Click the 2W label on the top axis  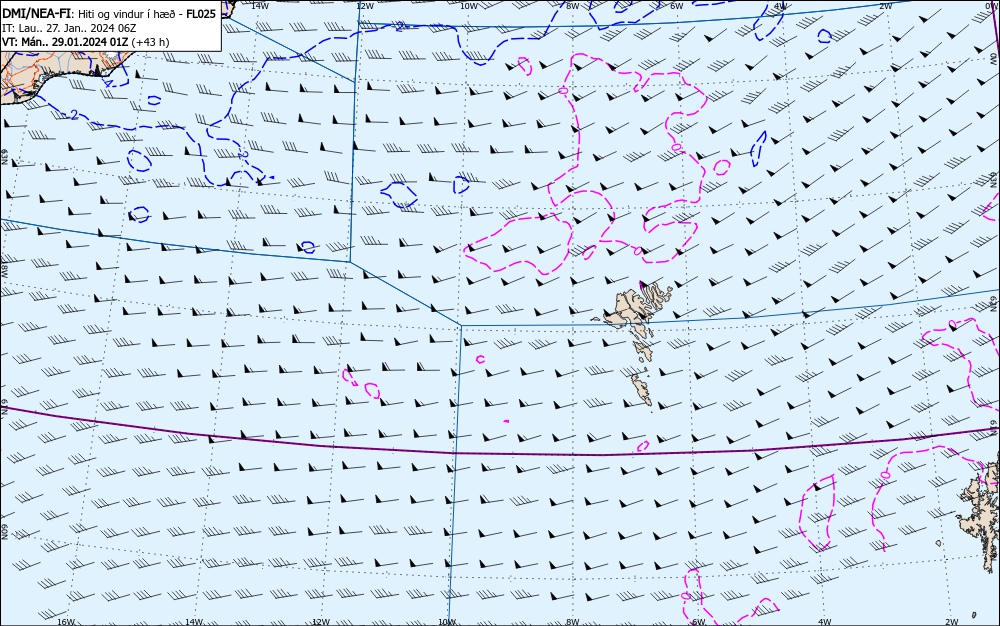tap(885, 6)
